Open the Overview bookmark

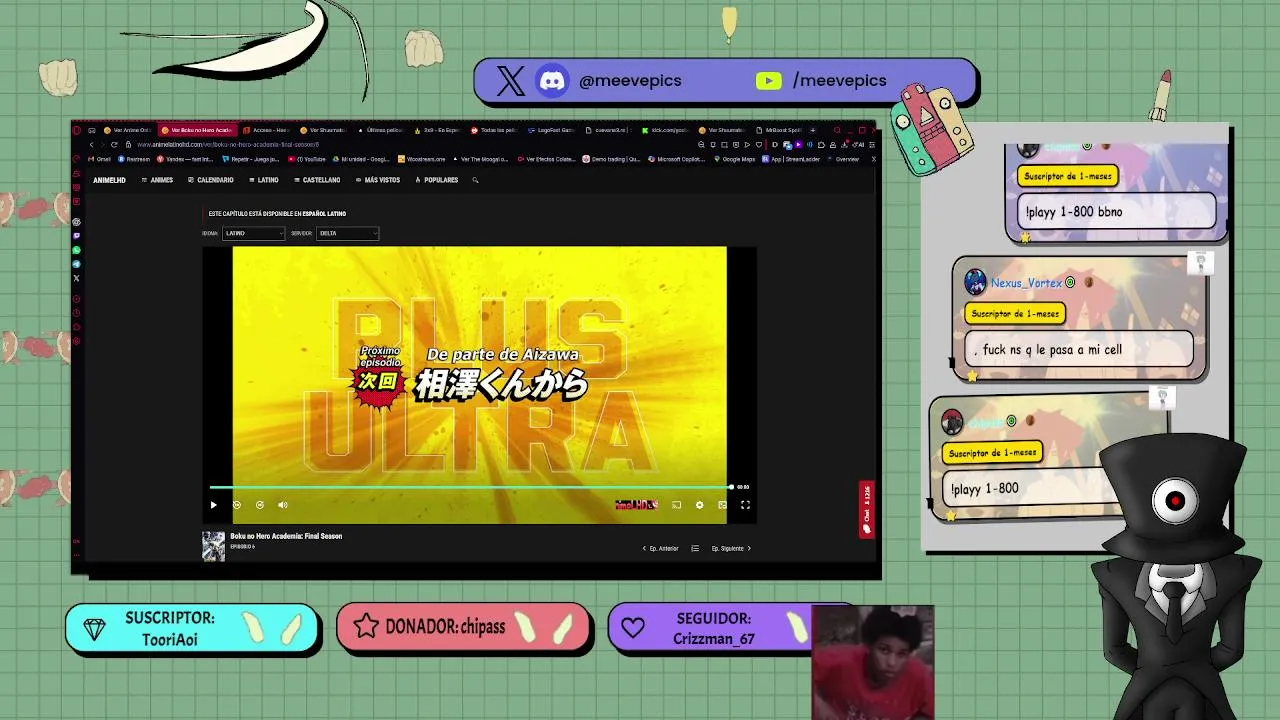pyautogui.click(x=843, y=159)
